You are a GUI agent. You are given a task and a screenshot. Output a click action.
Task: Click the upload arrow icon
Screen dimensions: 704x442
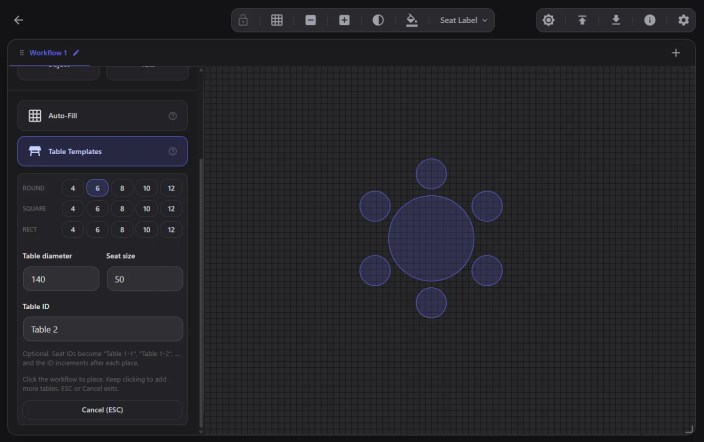tap(582, 20)
